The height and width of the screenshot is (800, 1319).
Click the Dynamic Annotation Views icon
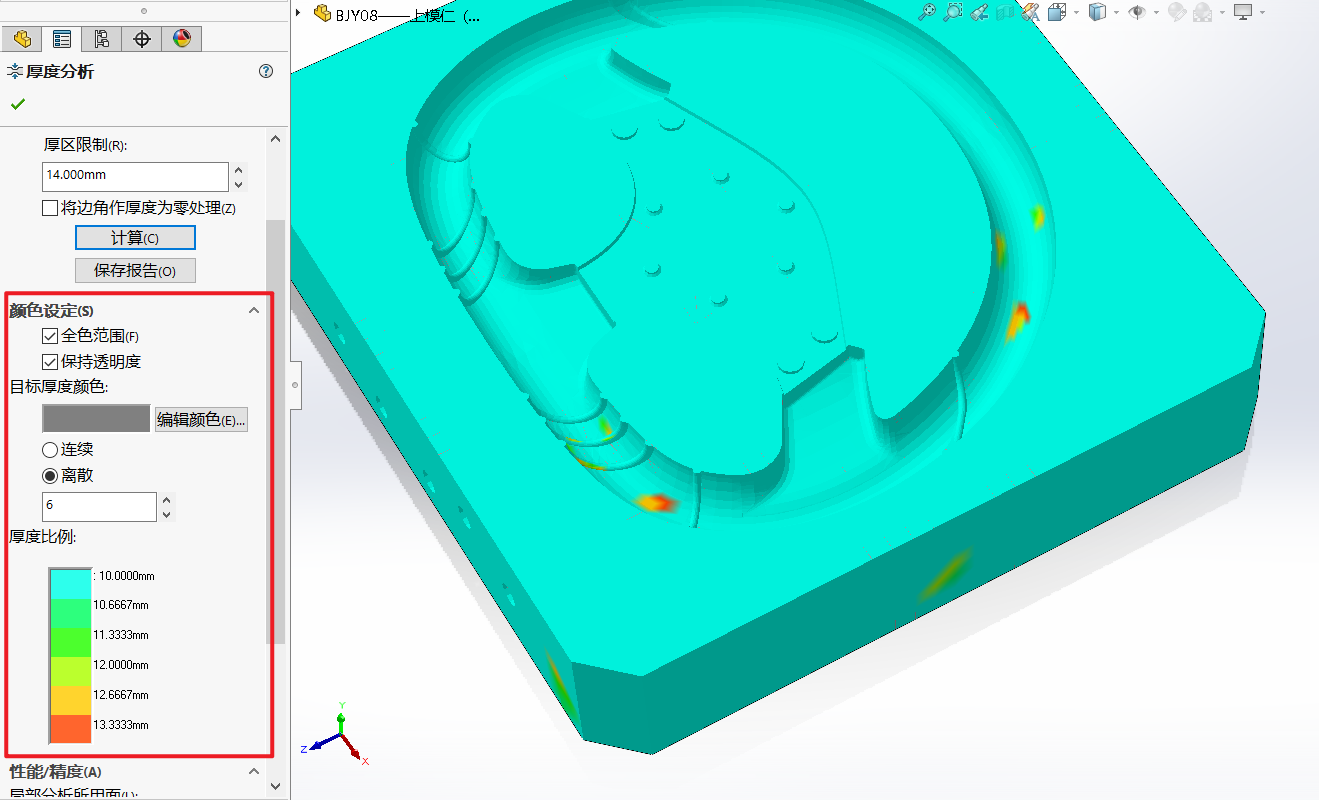tap(1032, 12)
